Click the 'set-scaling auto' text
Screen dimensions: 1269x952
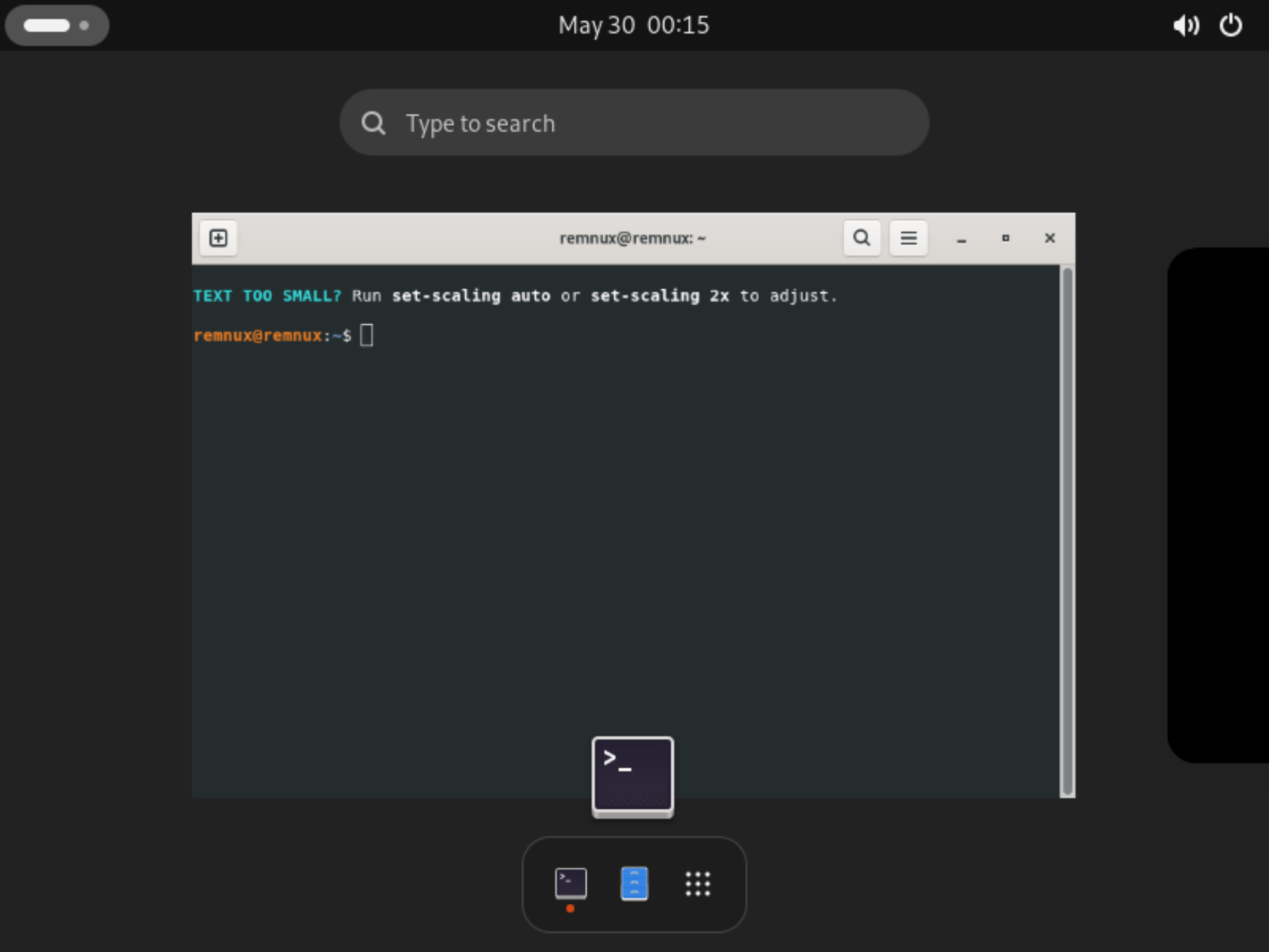471,296
